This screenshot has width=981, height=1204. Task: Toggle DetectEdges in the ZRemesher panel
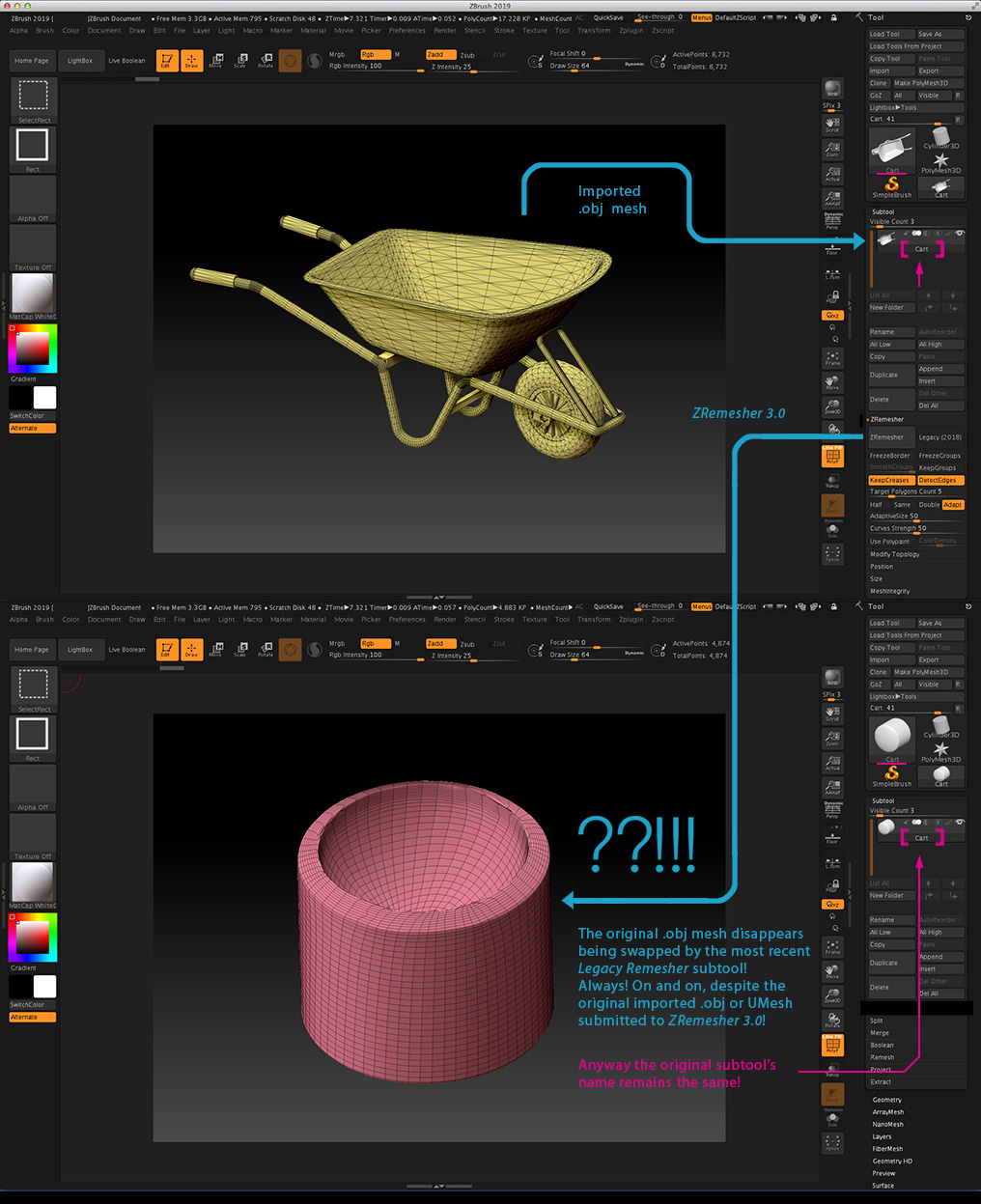point(940,480)
